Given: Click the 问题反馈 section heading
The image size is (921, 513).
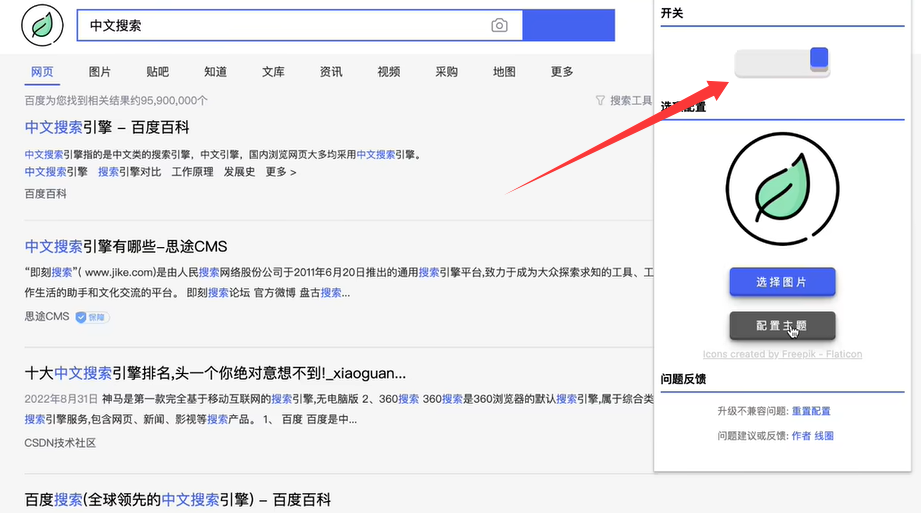Looking at the screenshot, I should (683, 379).
